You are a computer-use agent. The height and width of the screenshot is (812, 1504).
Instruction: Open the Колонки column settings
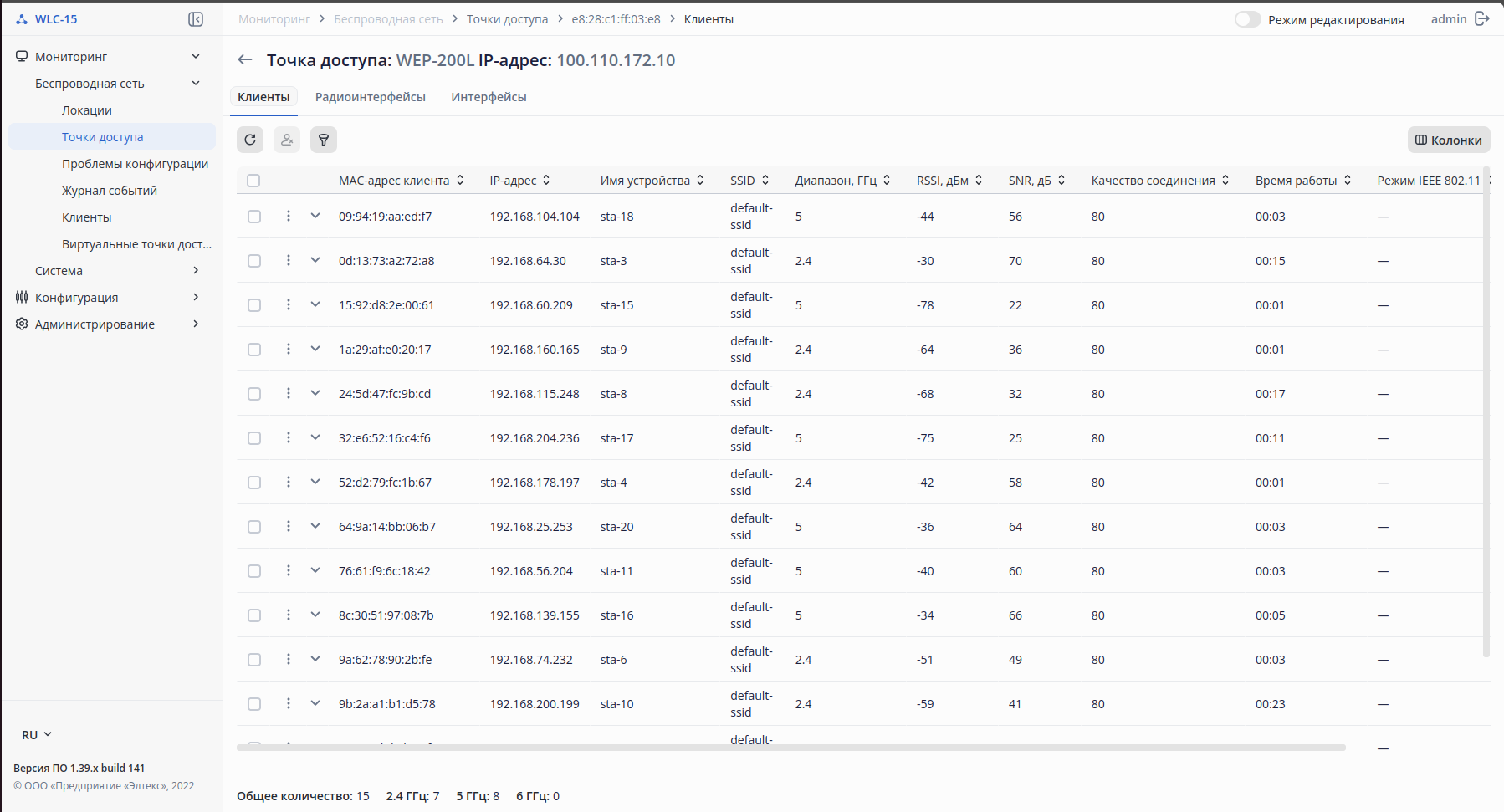(1449, 140)
